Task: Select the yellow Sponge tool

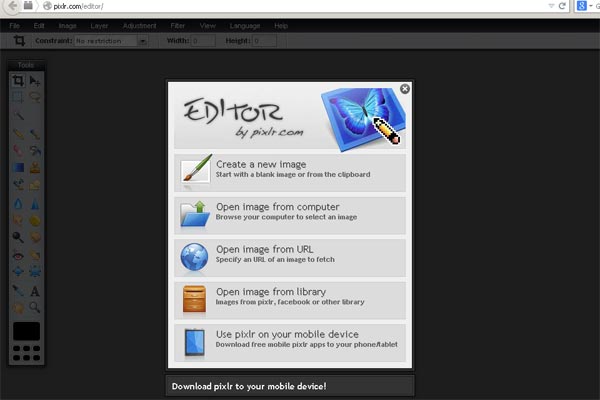Action: click(x=35, y=220)
